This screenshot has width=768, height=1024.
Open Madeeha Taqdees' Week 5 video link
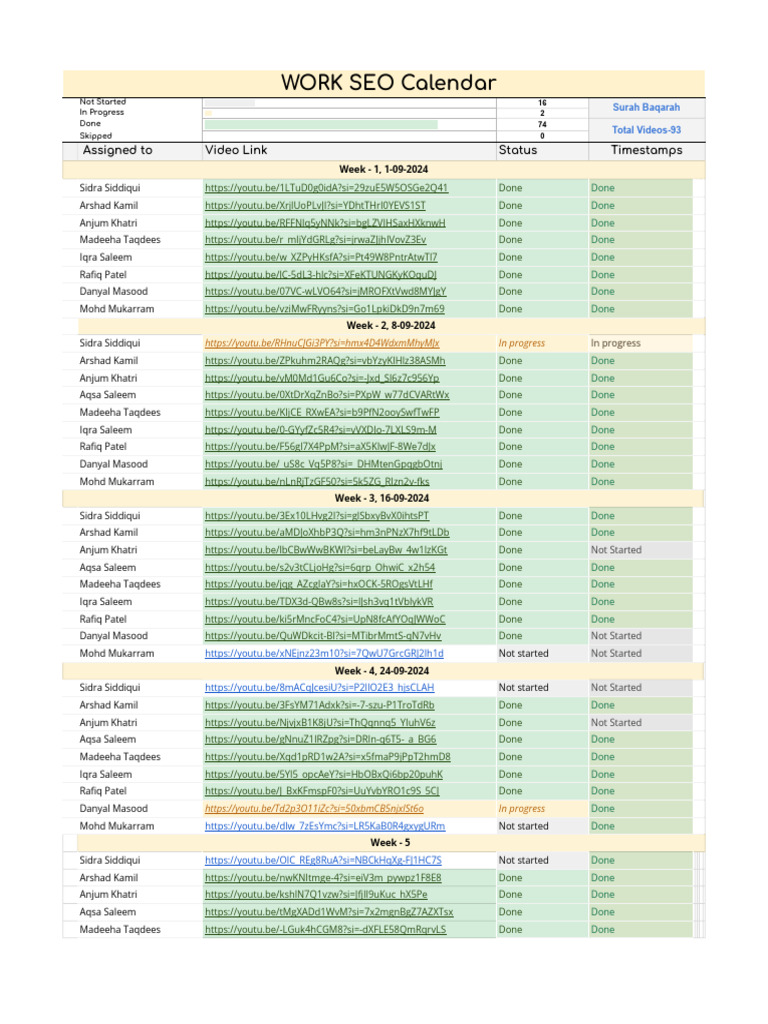point(325,930)
